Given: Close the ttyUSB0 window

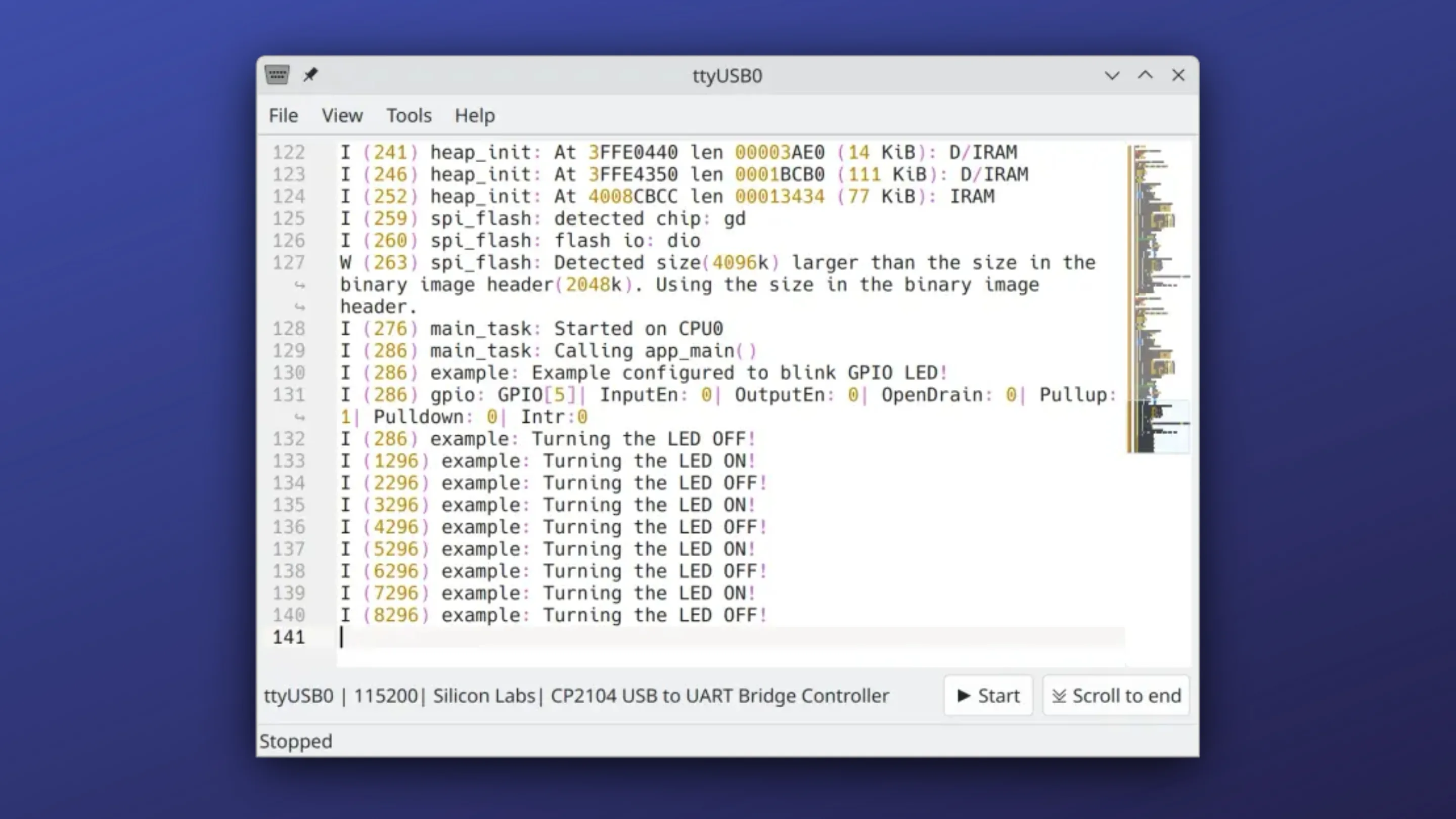Looking at the screenshot, I should [x=1178, y=75].
